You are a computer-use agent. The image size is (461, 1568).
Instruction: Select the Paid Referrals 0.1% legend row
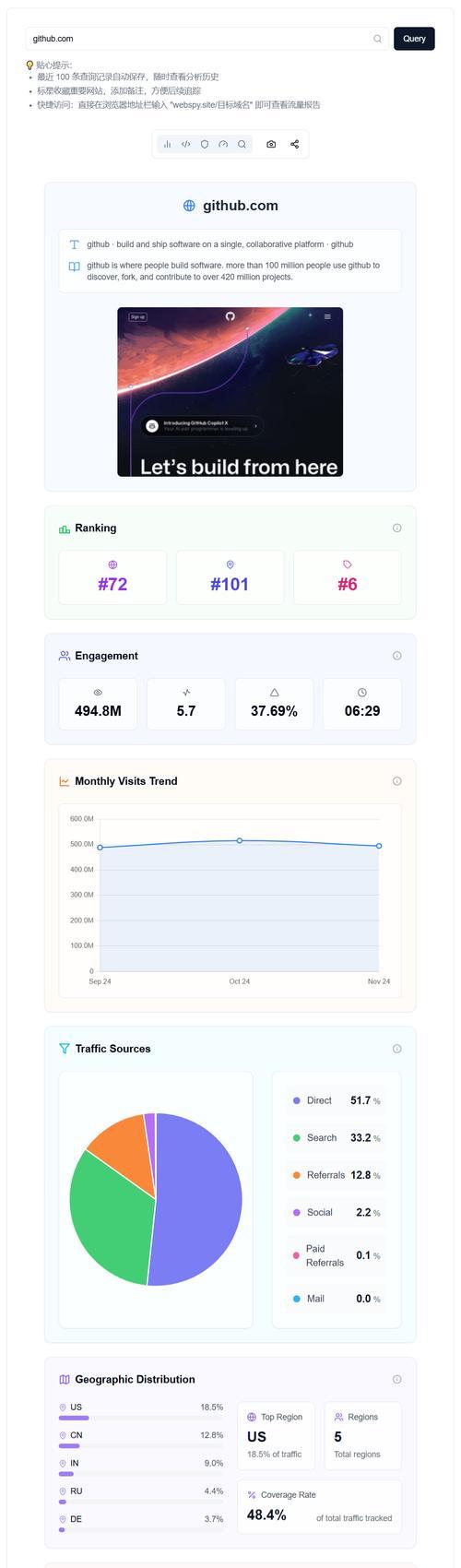337,1255
